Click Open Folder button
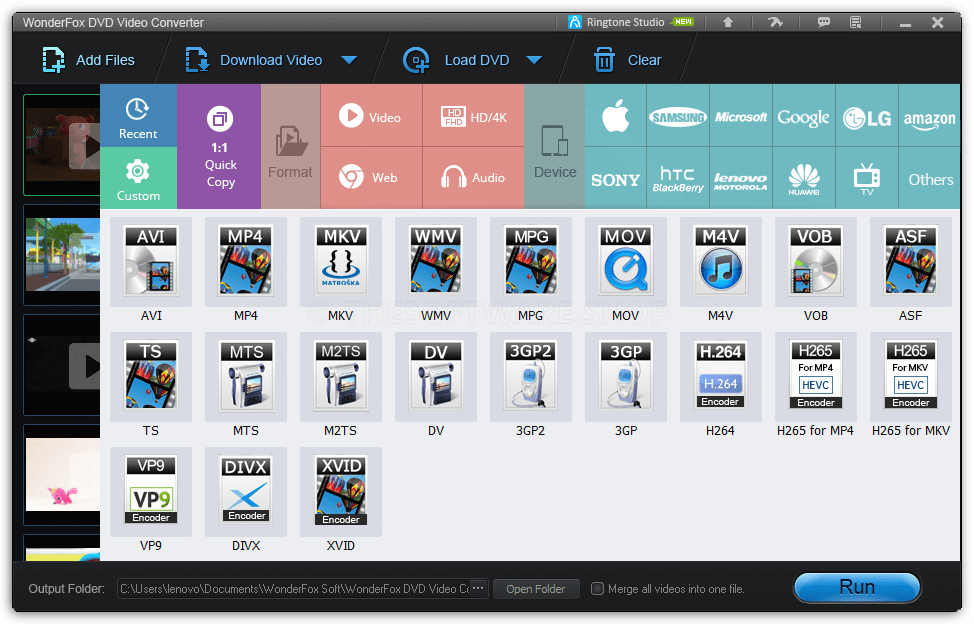 pyautogui.click(x=536, y=589)
